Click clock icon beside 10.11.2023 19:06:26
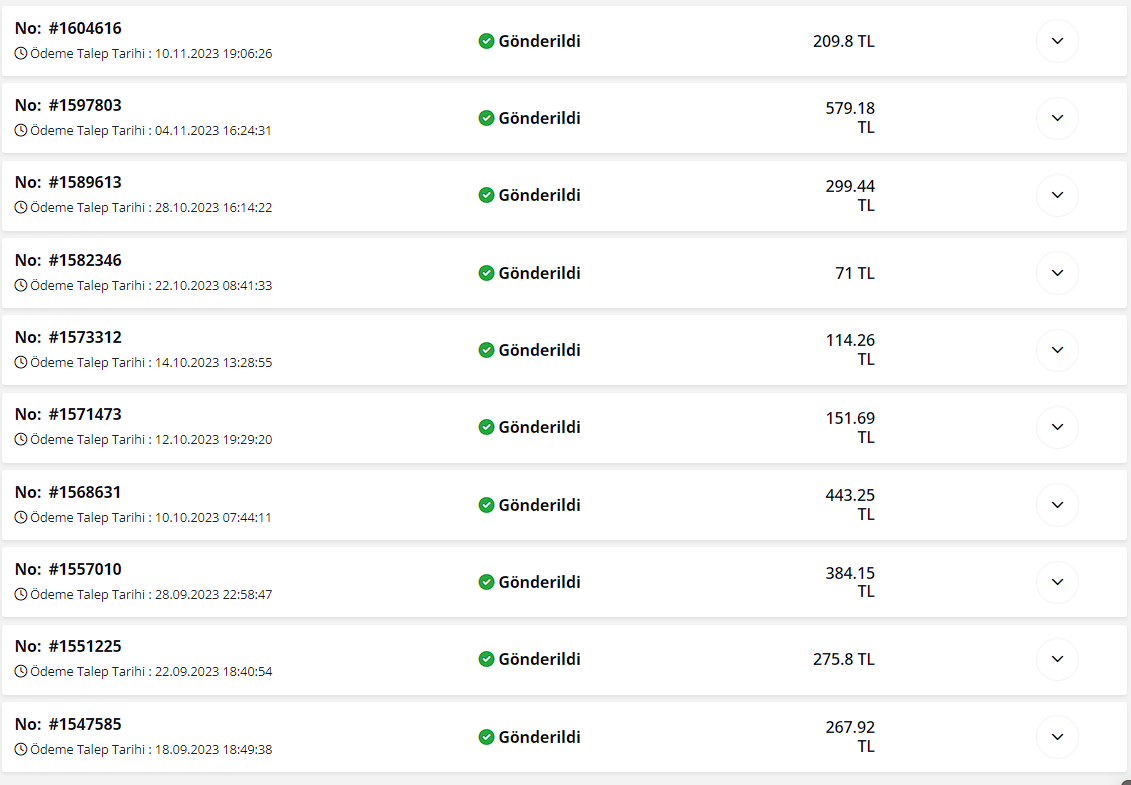The width and height of the screenshot is (1131, 785). pyautogui.click(x=21, y=53)
